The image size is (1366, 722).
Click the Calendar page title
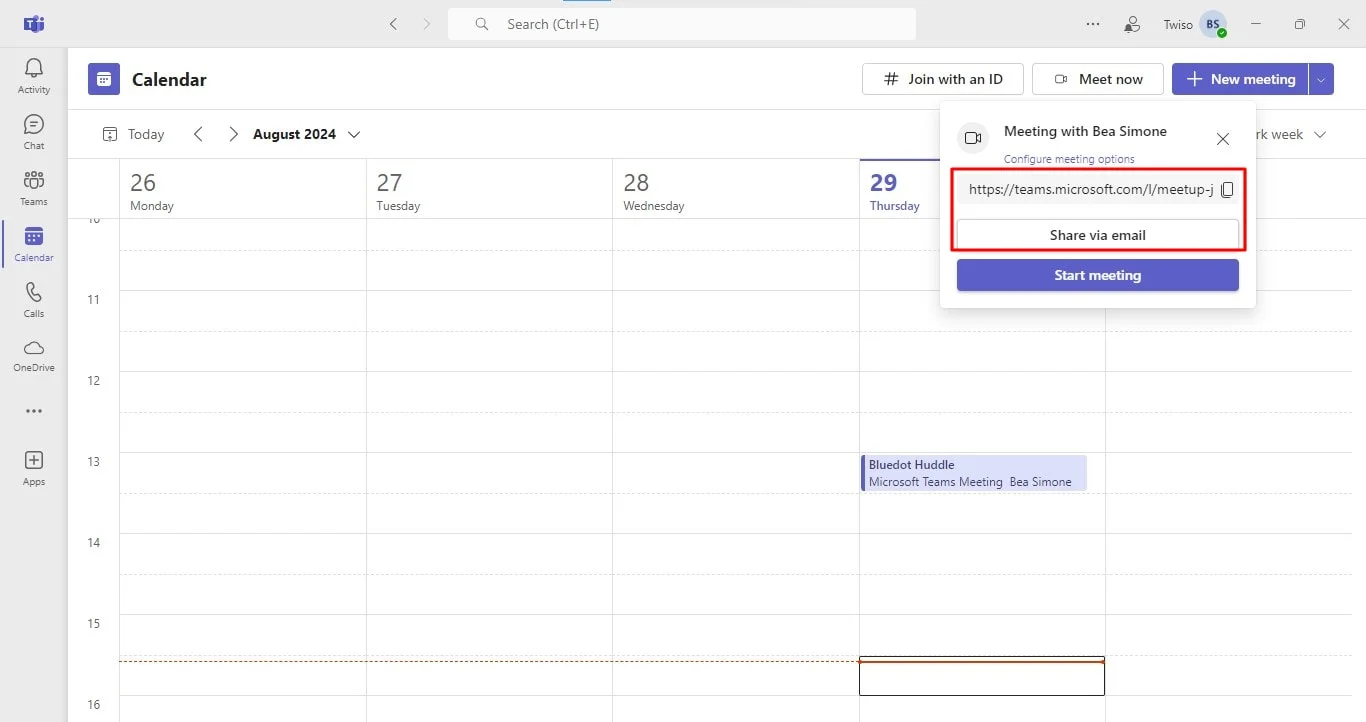click(169, 80)
